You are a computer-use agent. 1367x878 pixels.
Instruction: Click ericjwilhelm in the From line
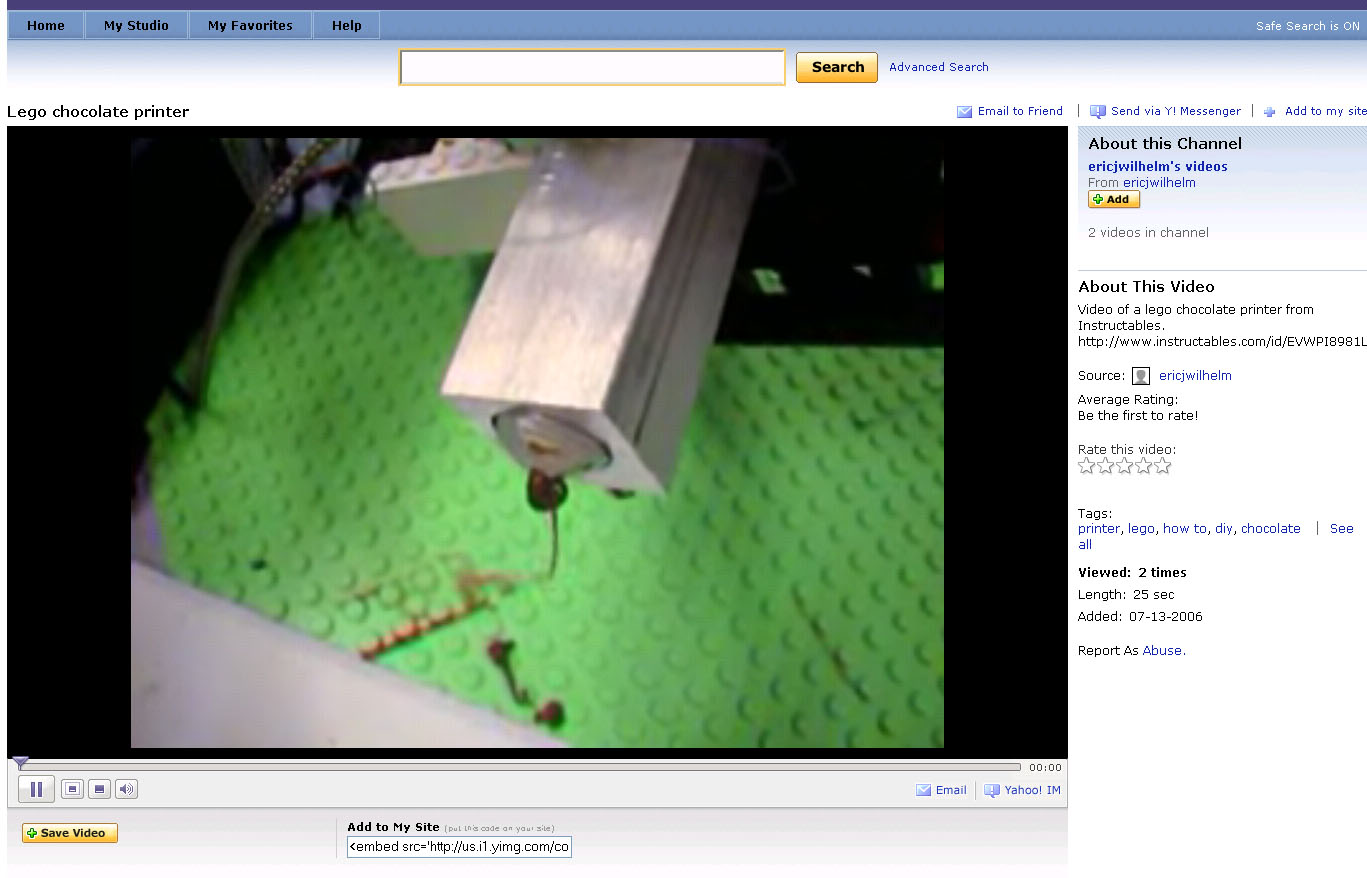pos(1159,182)
